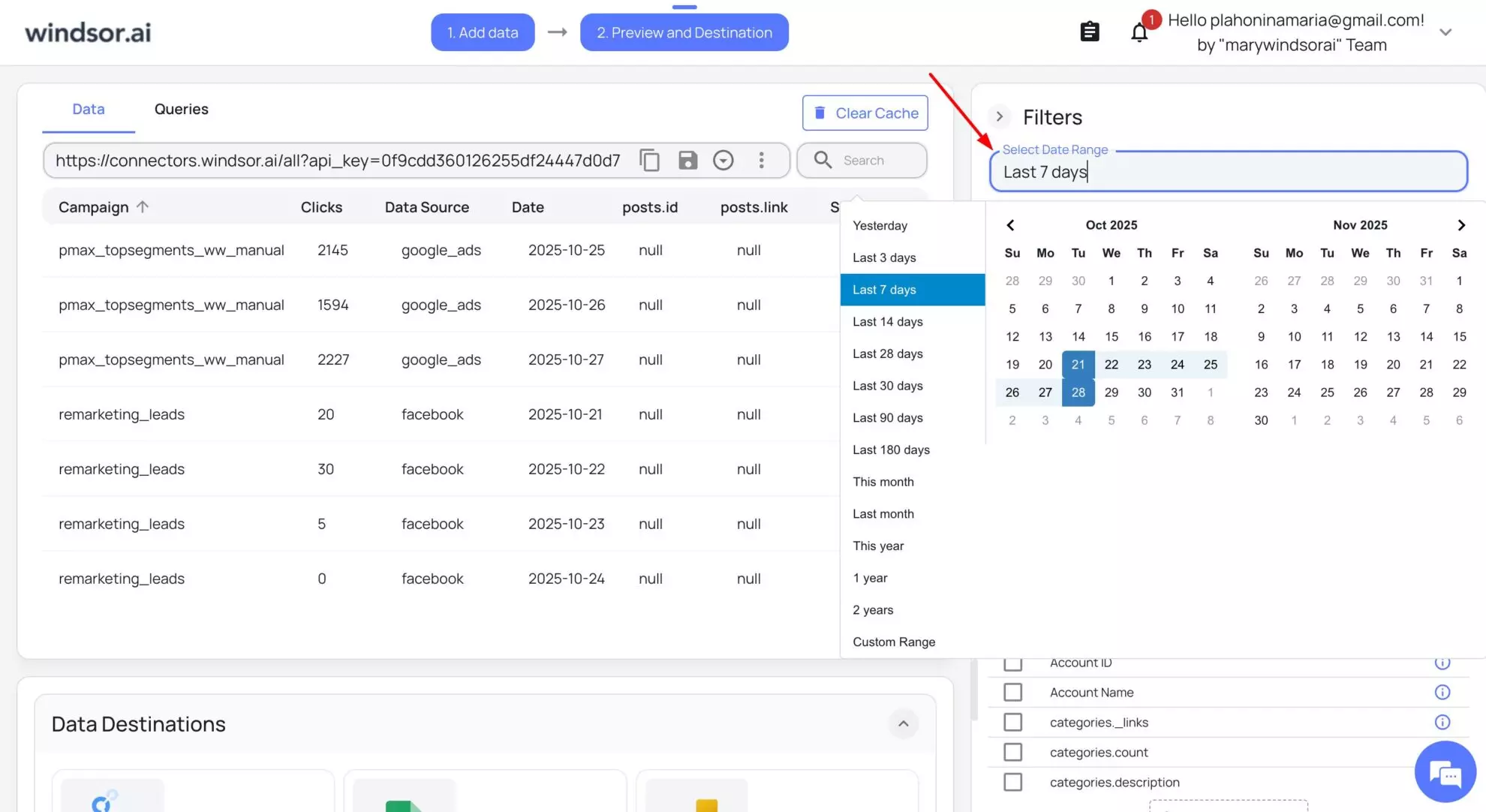Click the save query floppy icon
Image resolution: width=1486 pixels, height=812 pixels.
[687, 161]
